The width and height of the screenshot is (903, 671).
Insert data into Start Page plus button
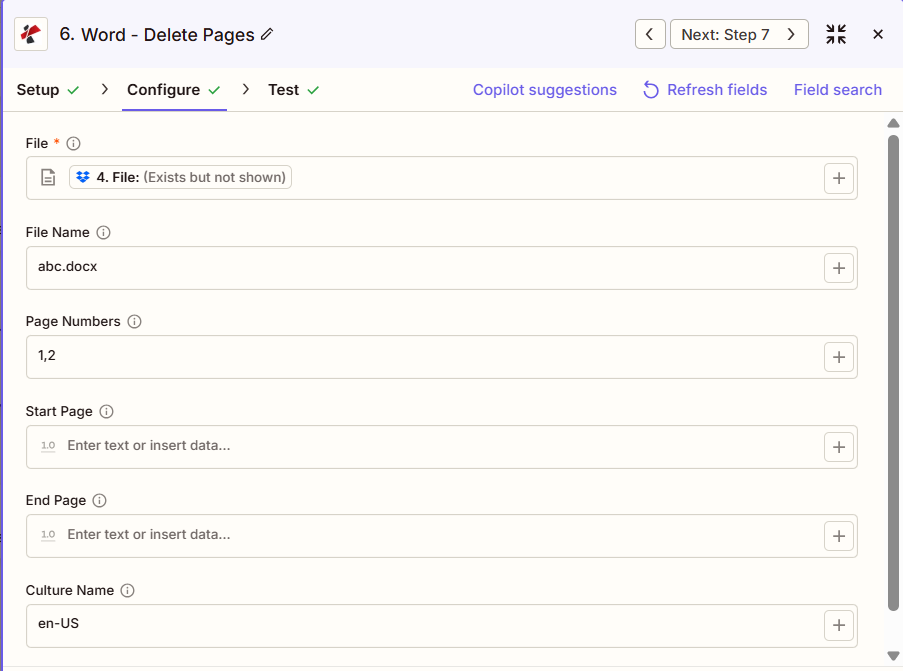tap(838, 447)
